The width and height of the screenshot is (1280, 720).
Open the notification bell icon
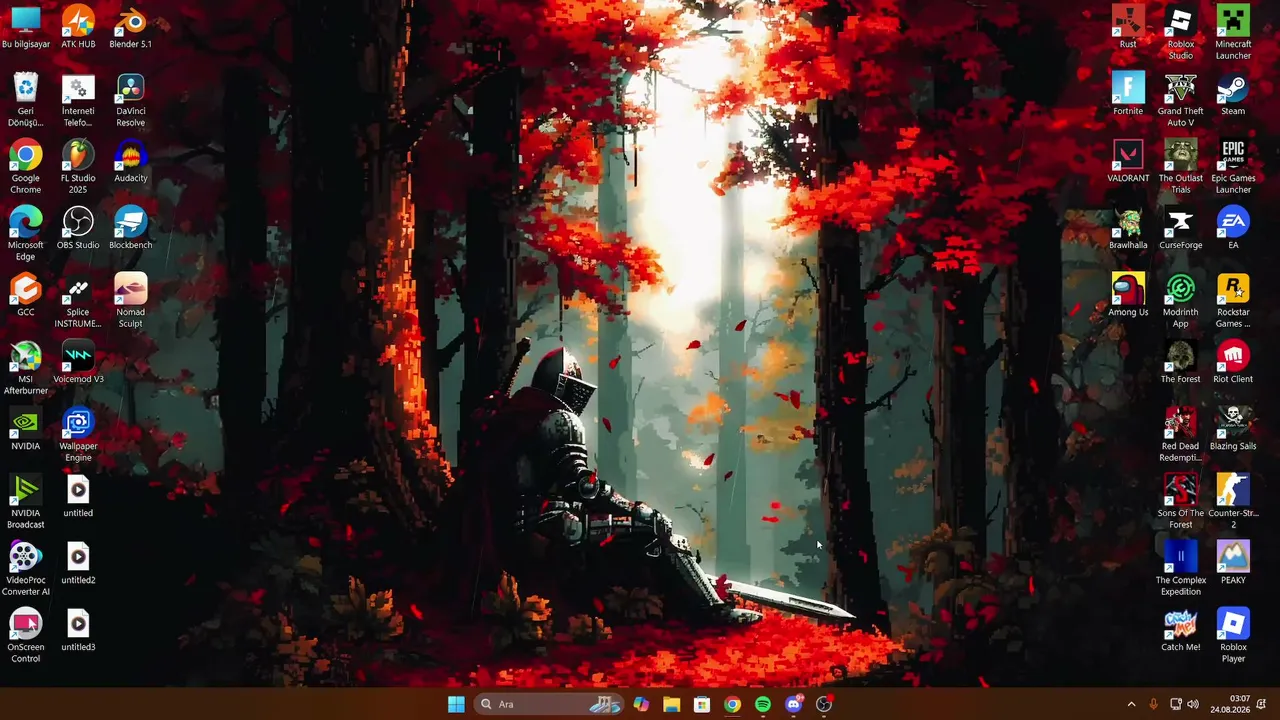[x=1262, y=704]
